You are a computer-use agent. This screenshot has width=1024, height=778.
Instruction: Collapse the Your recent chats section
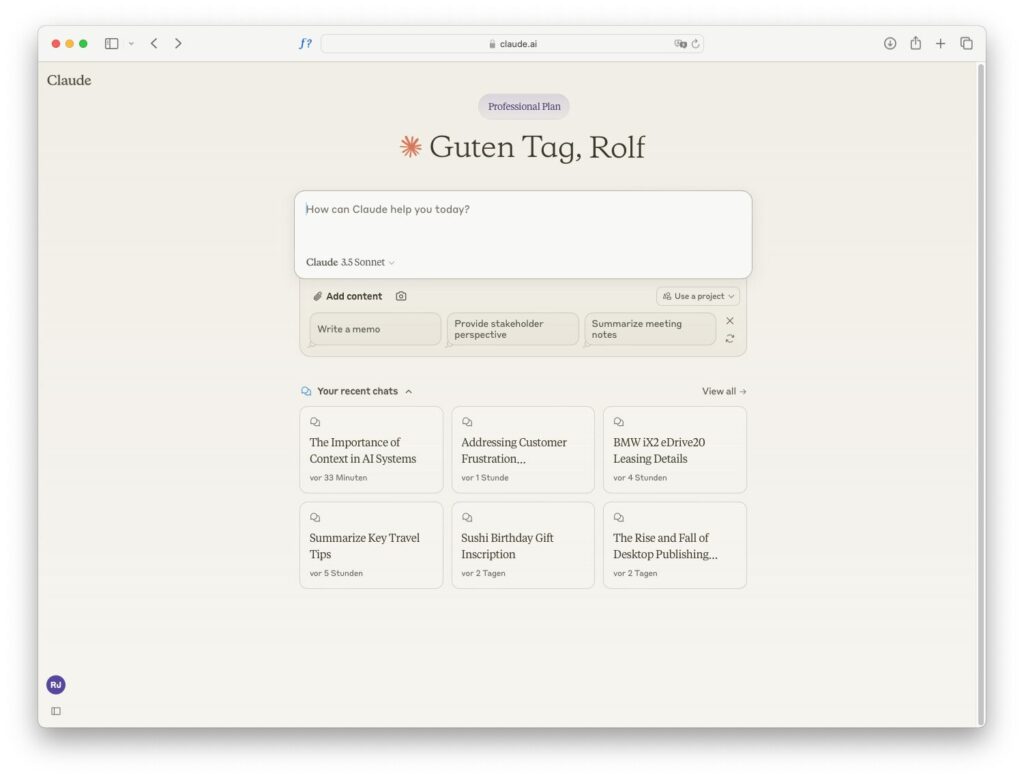[409, 391]
